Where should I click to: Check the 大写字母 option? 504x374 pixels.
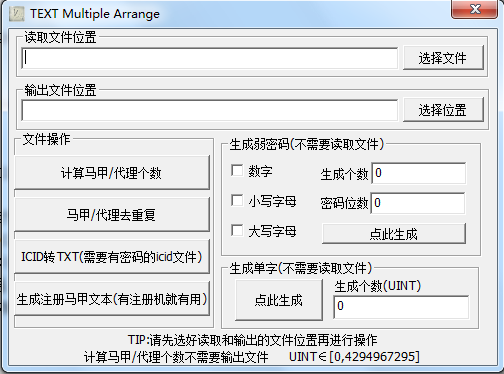tap(237, 230)
